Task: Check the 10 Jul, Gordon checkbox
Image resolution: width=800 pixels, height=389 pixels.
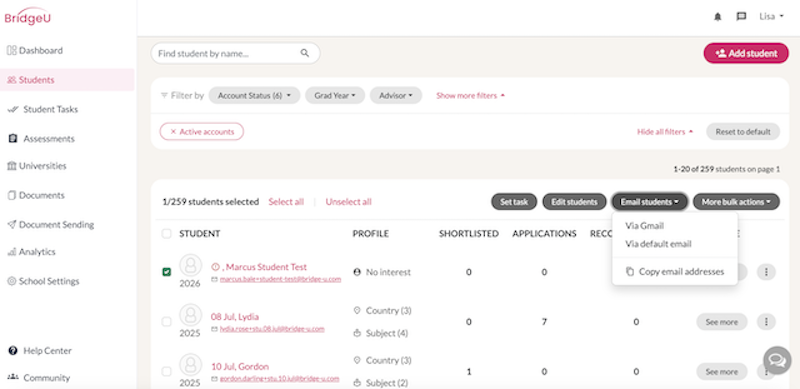Action: (166, 372)
